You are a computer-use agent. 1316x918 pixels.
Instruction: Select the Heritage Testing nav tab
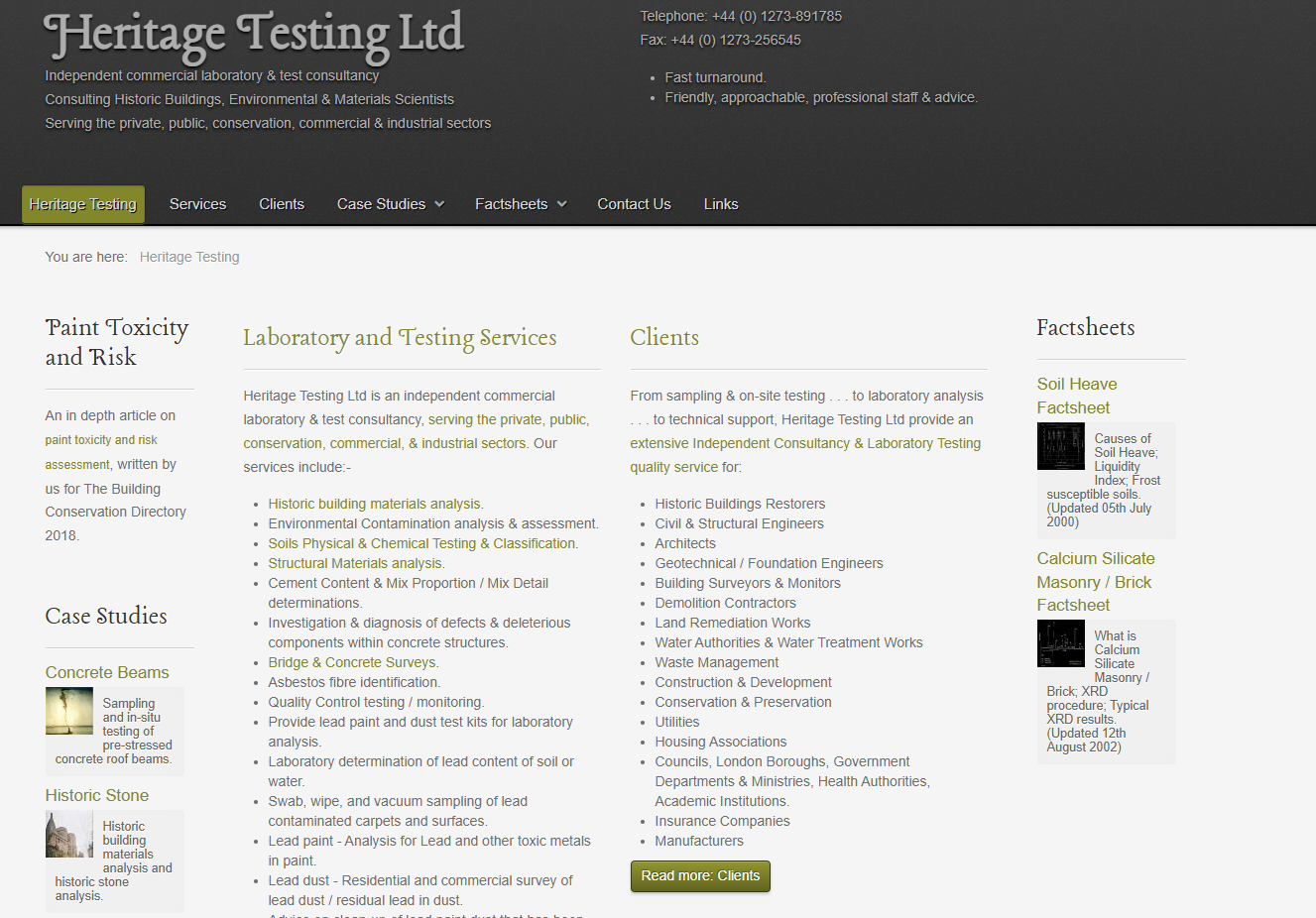click(83, 204)
